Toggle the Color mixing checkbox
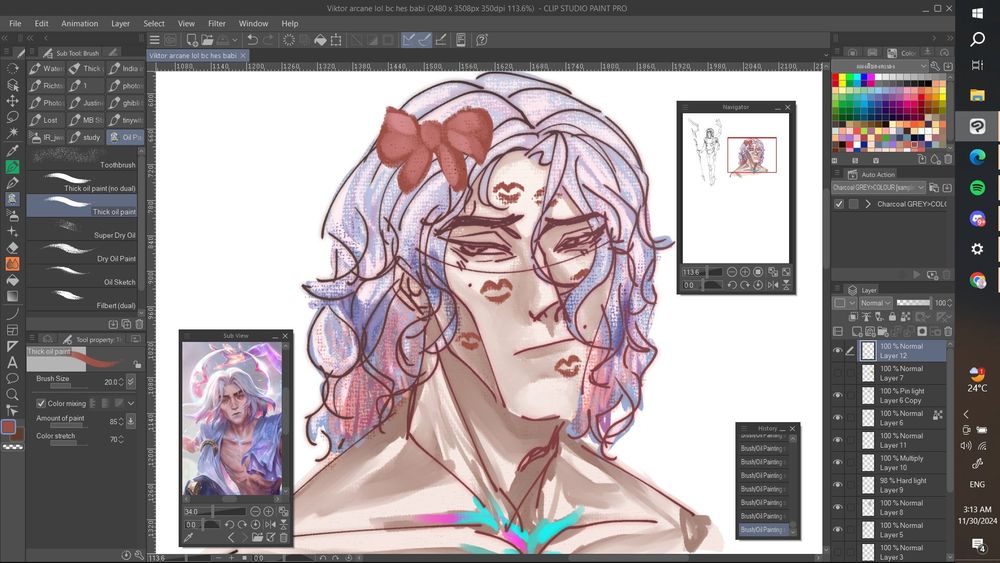 (x=41, y=404)
